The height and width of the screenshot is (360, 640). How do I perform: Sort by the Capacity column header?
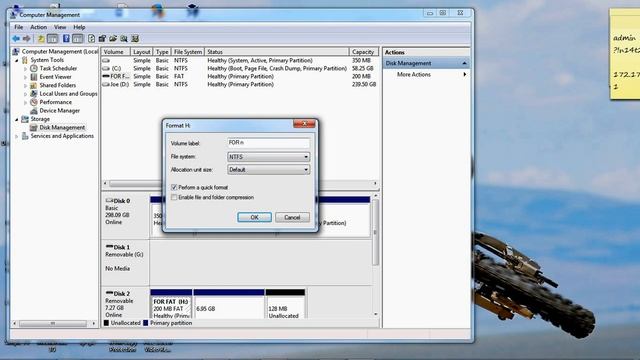pyautogui.click(x=364, y=52)
